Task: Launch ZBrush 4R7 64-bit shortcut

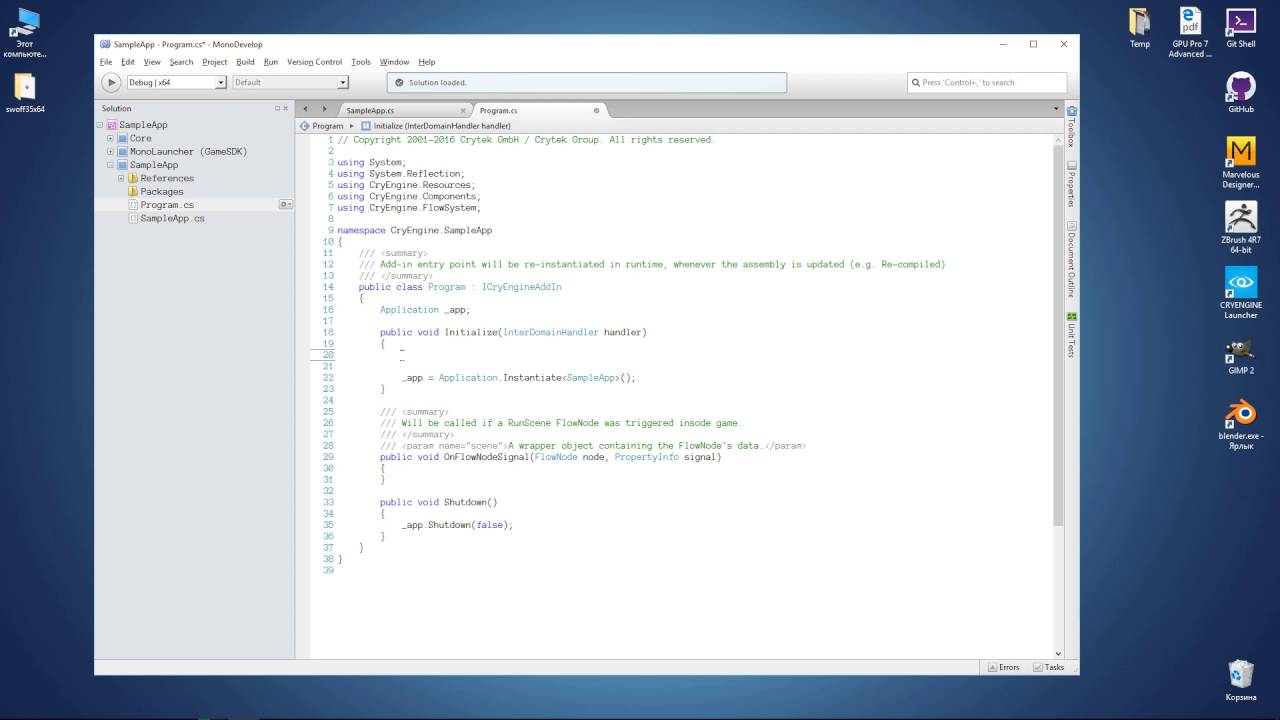Action: coord(1241,228)
